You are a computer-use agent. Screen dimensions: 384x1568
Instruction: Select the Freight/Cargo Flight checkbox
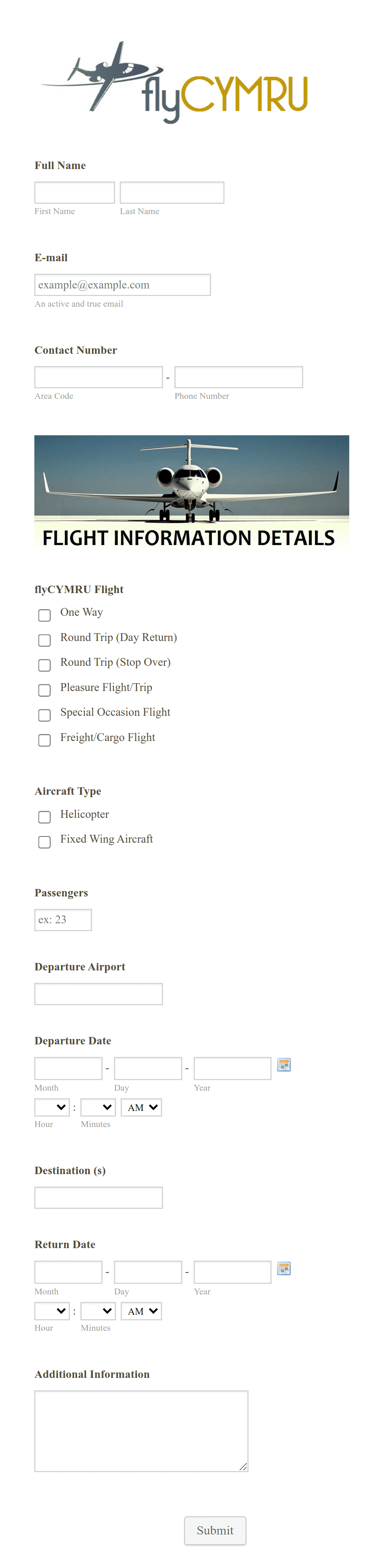tap(45, 740)
